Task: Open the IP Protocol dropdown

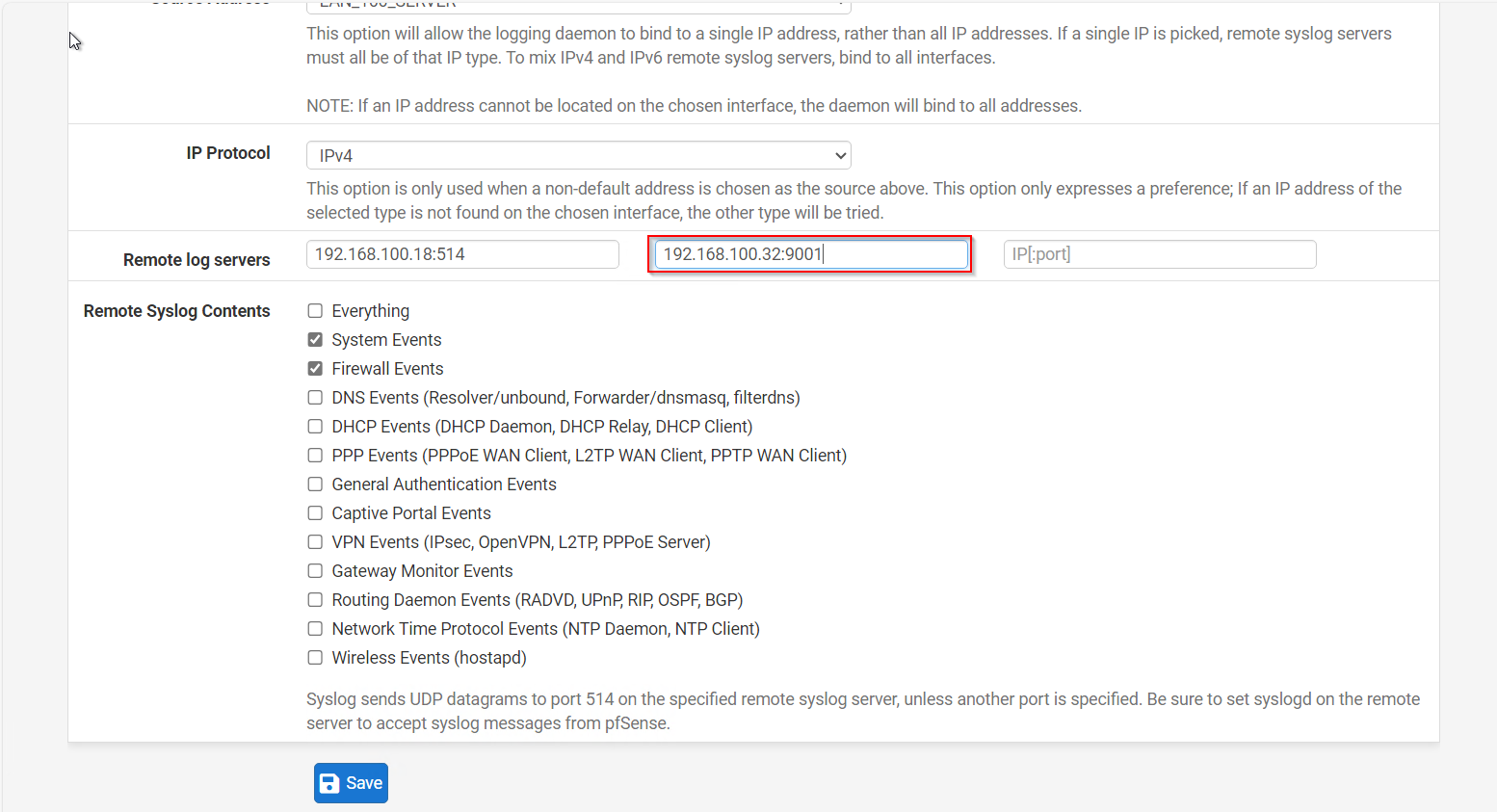Action: [578, 155]
